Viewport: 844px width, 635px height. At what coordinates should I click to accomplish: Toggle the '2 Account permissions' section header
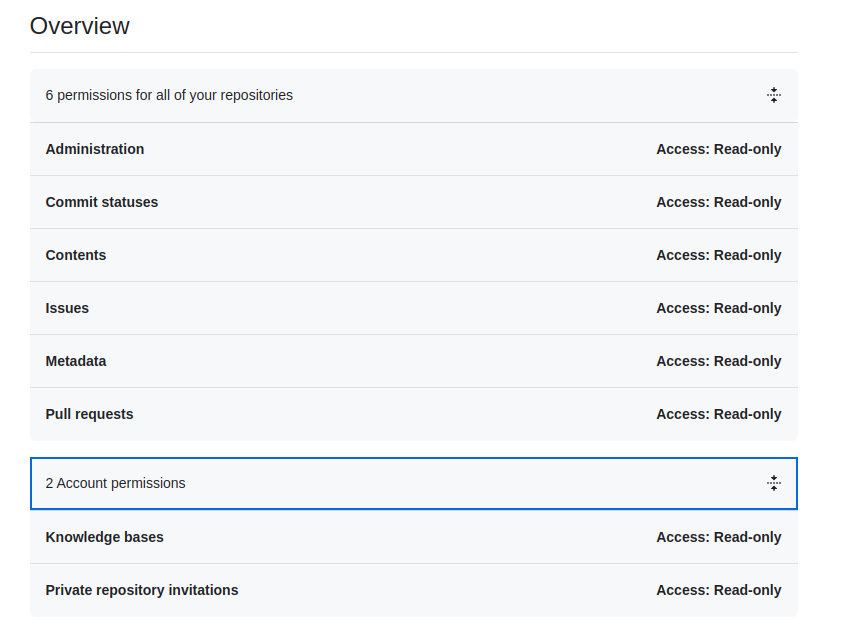coord(115,483)
